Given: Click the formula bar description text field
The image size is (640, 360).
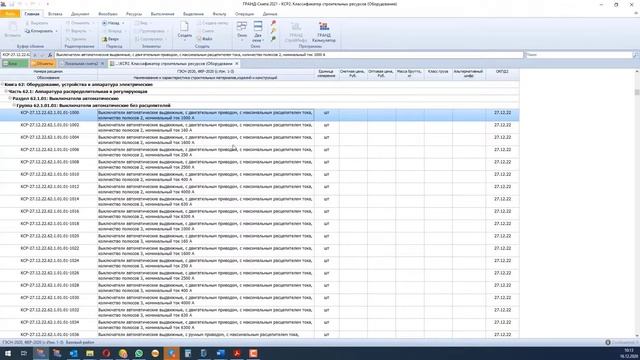Looking at the screenshot, I should coord(289,55).
